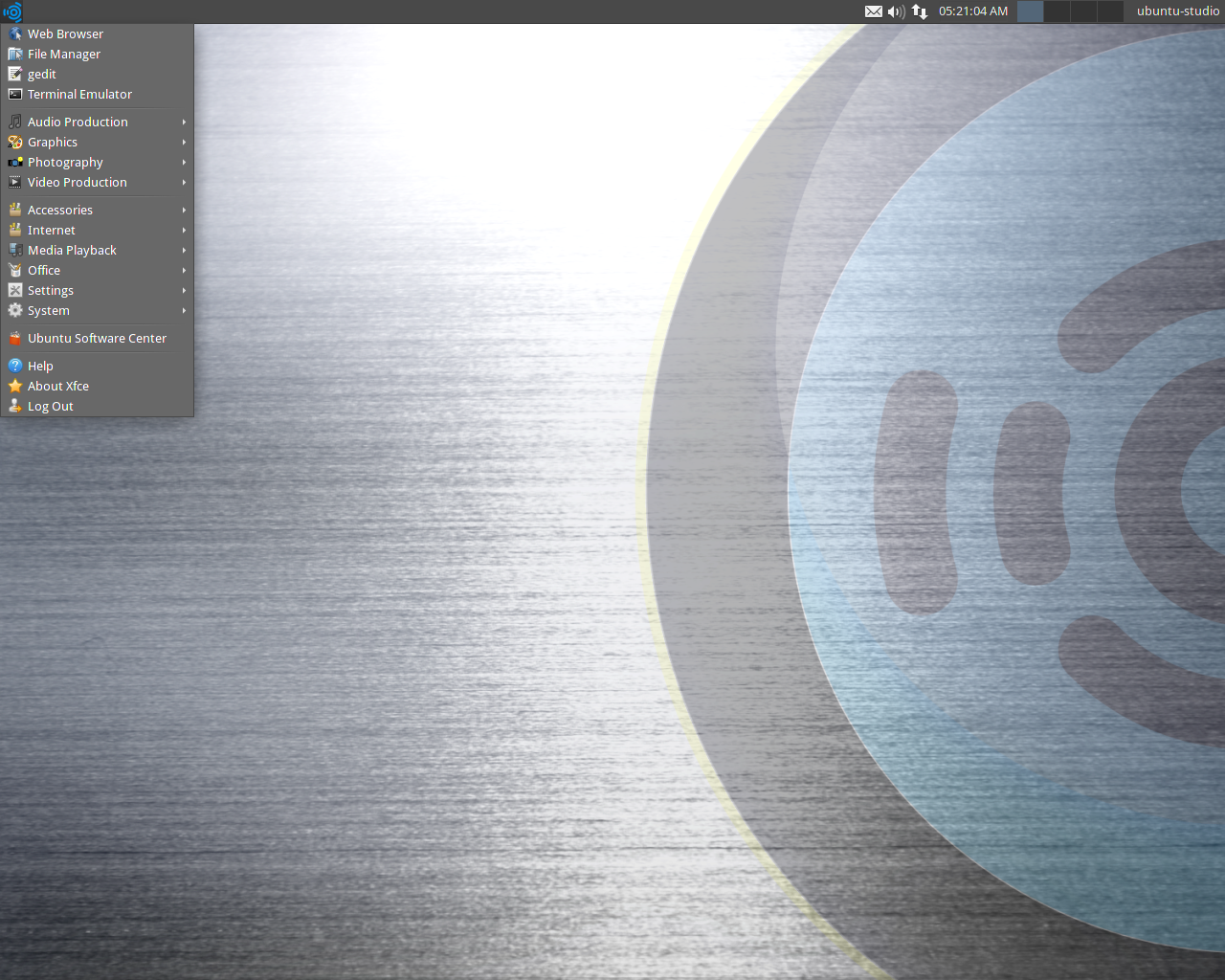The width and height of the screenshot is (1225, 980).
Task: Open System menu label
Action: (x=49, y=310)
